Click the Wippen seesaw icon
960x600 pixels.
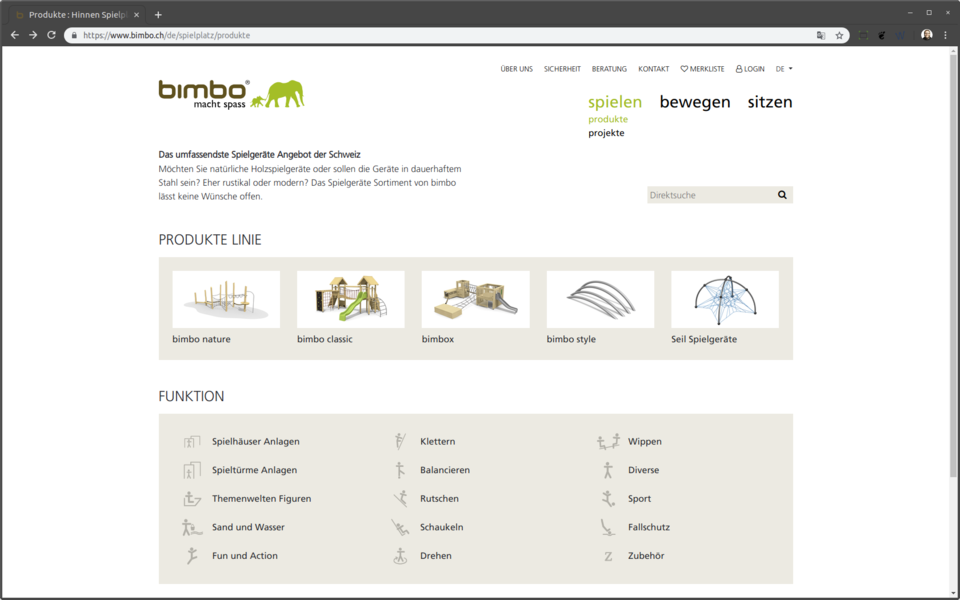pos(608,441)
